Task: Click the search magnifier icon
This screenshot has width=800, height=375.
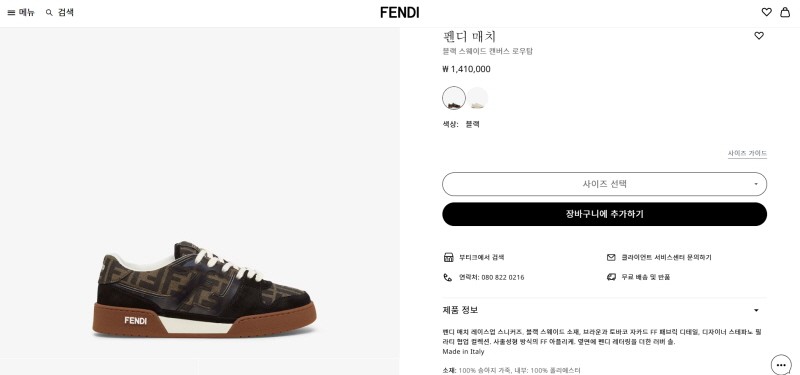Action: 49,13
